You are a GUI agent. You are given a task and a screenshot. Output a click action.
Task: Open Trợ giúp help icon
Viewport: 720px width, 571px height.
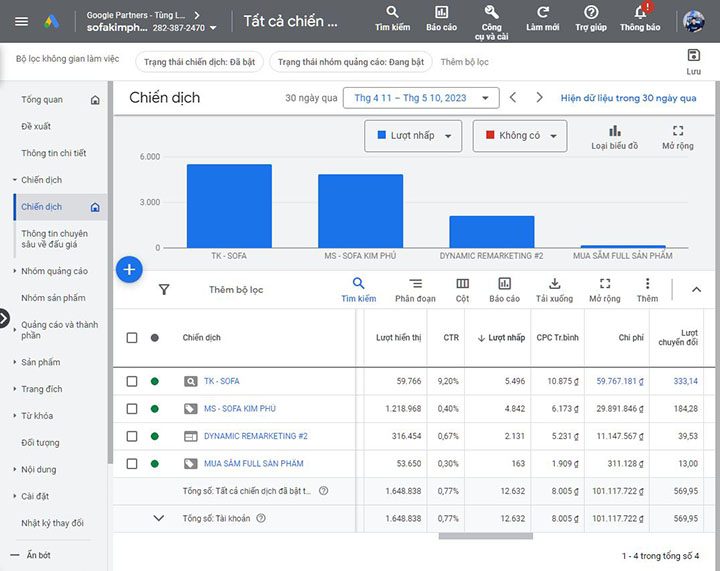point(591,19)
